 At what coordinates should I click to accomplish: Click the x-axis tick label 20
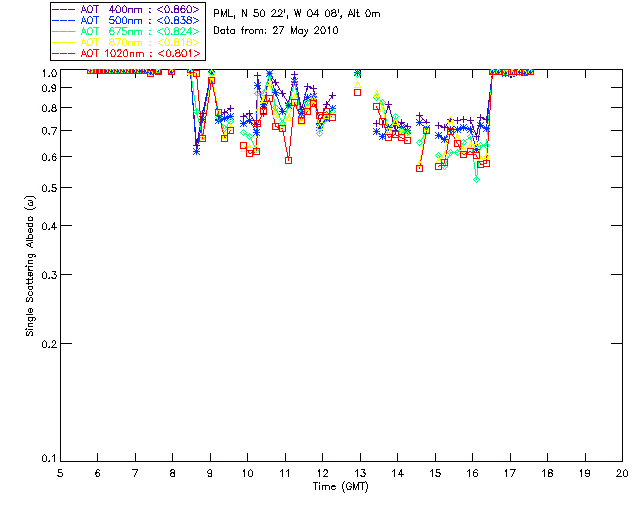[622, 473]
